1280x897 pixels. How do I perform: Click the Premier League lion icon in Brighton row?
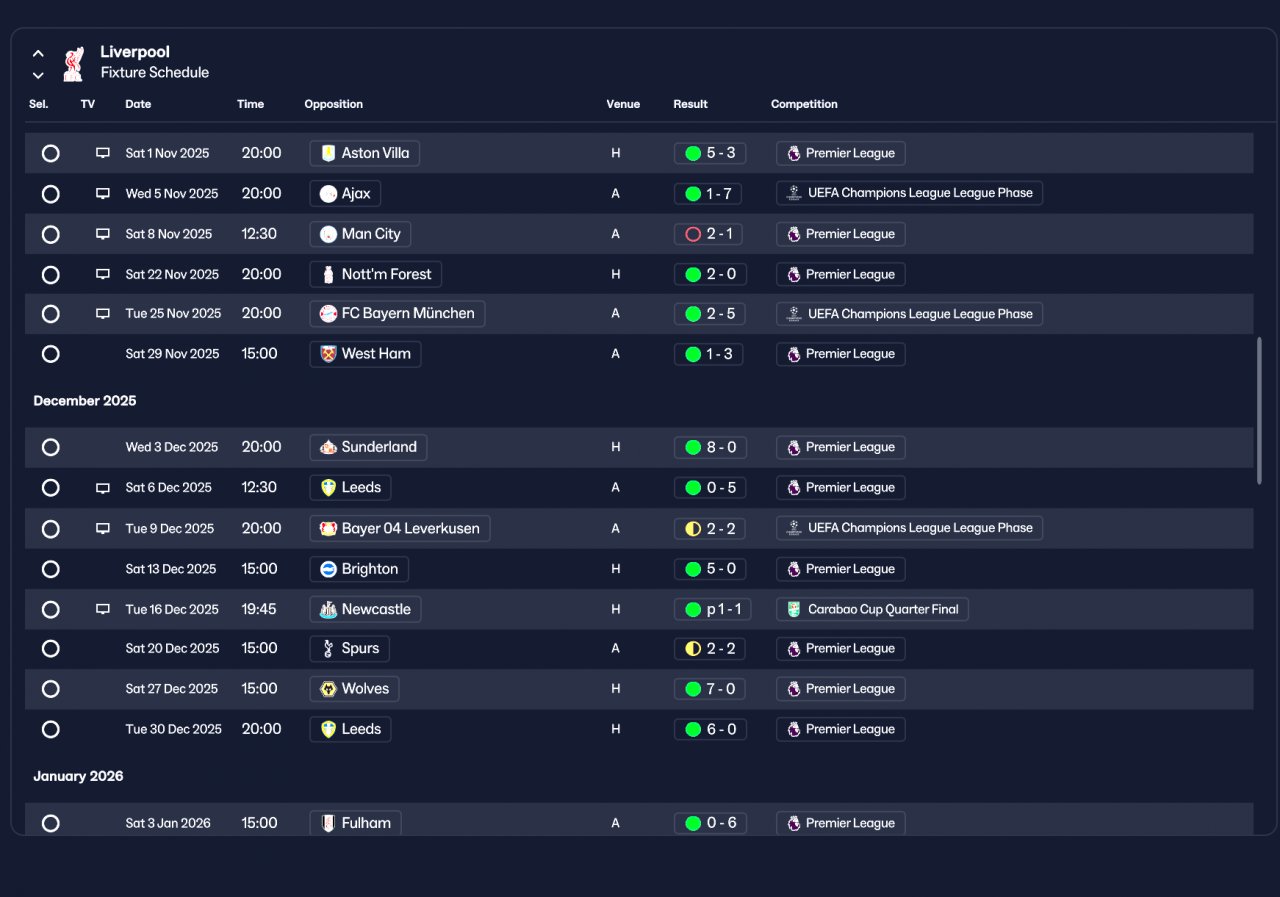pos(794,569)
